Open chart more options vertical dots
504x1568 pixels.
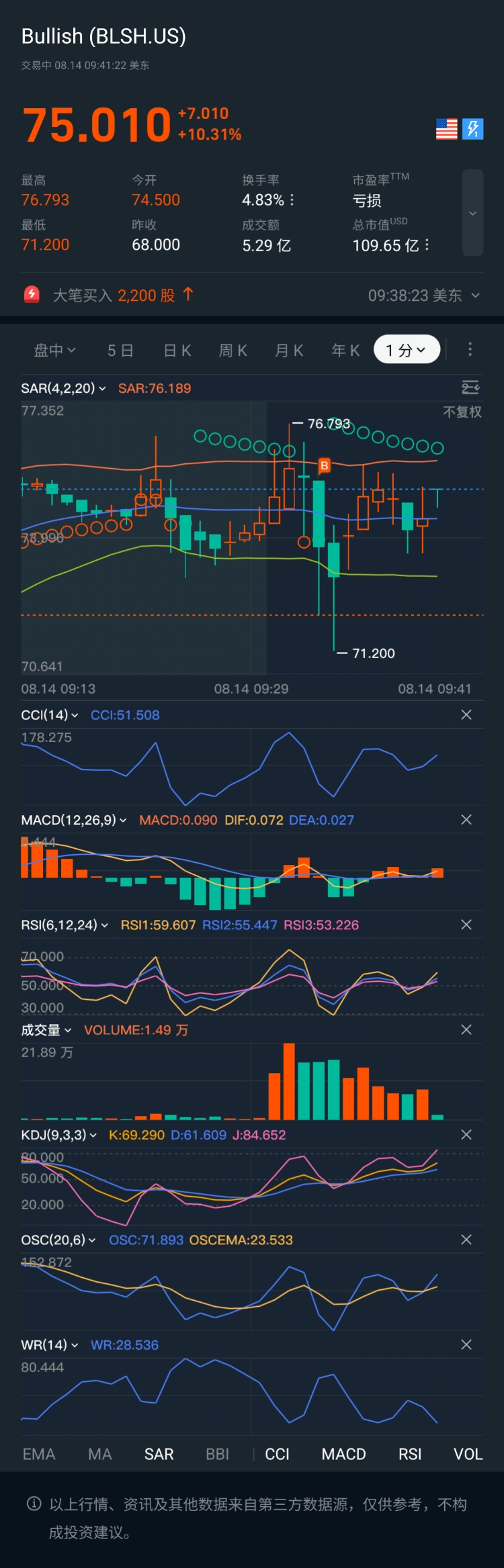[x=470, y=349]
